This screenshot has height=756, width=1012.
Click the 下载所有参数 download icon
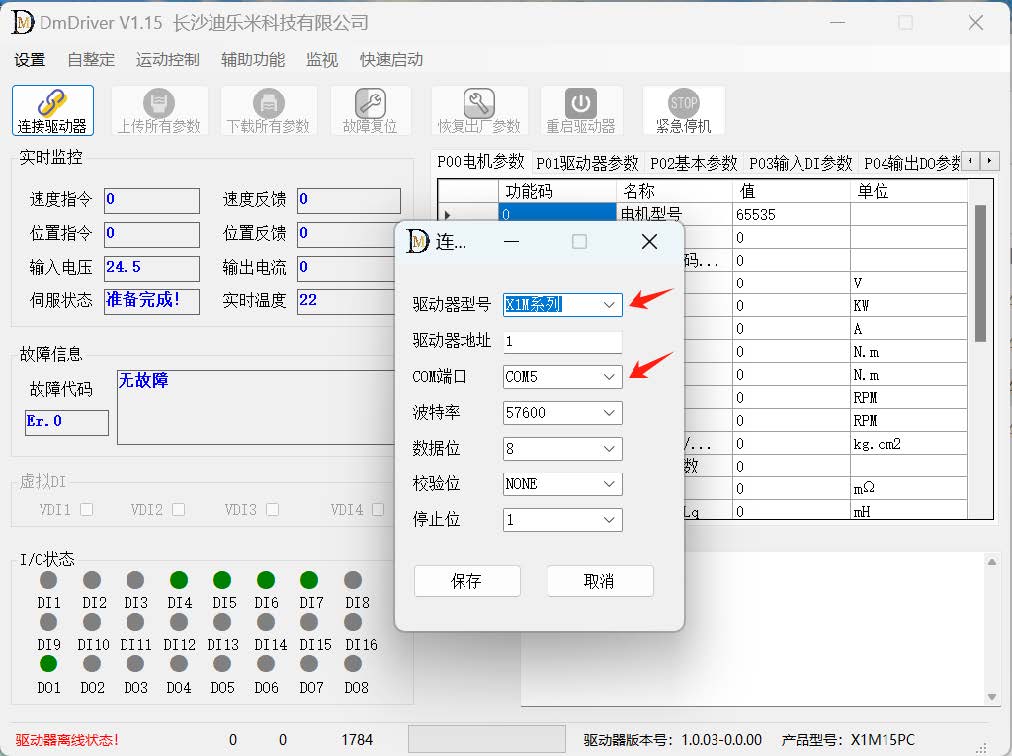coord(268,103)
